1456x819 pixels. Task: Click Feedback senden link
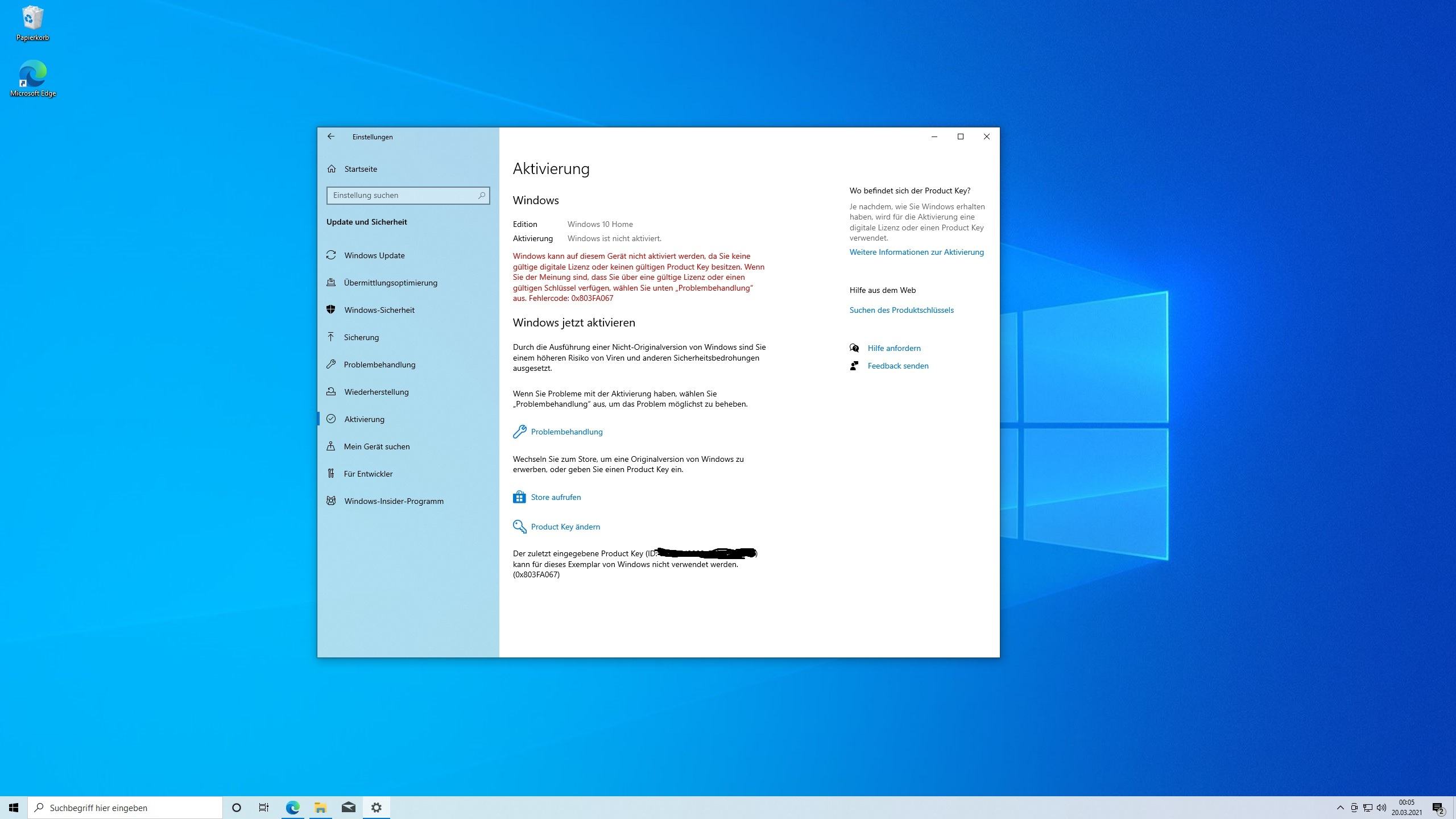(x=898, y=366)
